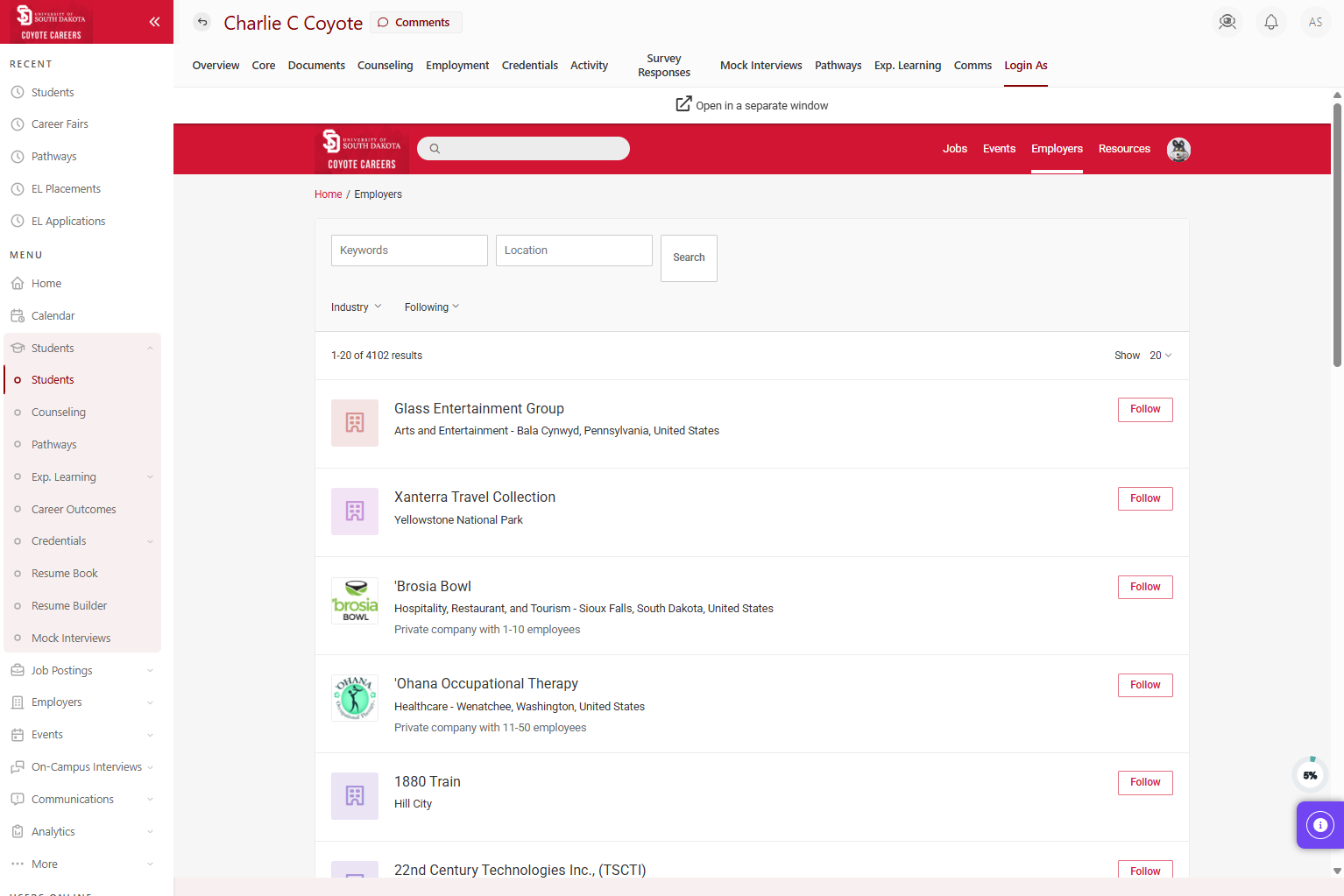This screenshot has width=1344, height=896.
Task: Click the back arrow beside Charlie C Coyote
Action: click(x=202, y=22)
